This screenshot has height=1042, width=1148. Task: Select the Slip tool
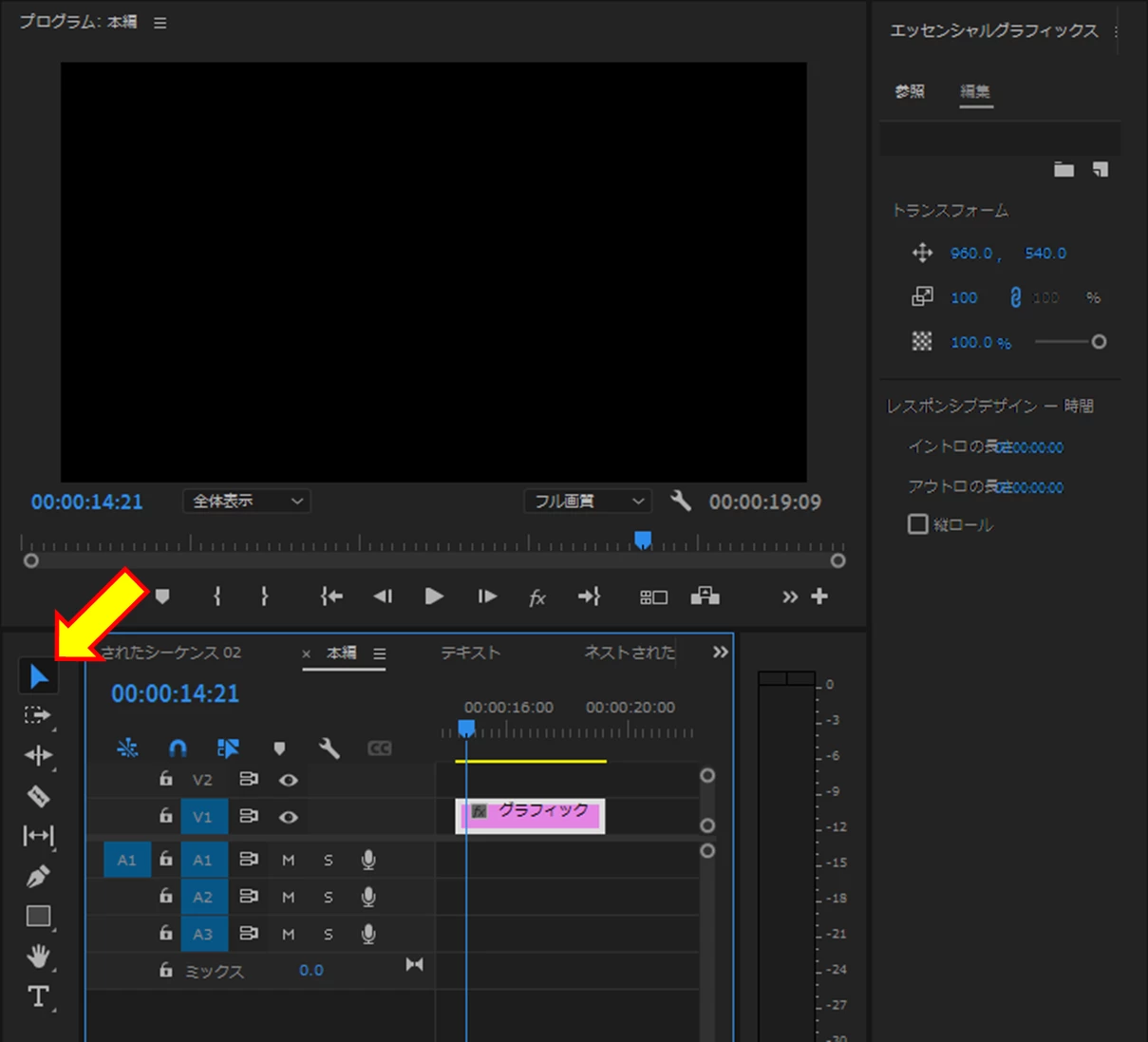tap(38, 835)
